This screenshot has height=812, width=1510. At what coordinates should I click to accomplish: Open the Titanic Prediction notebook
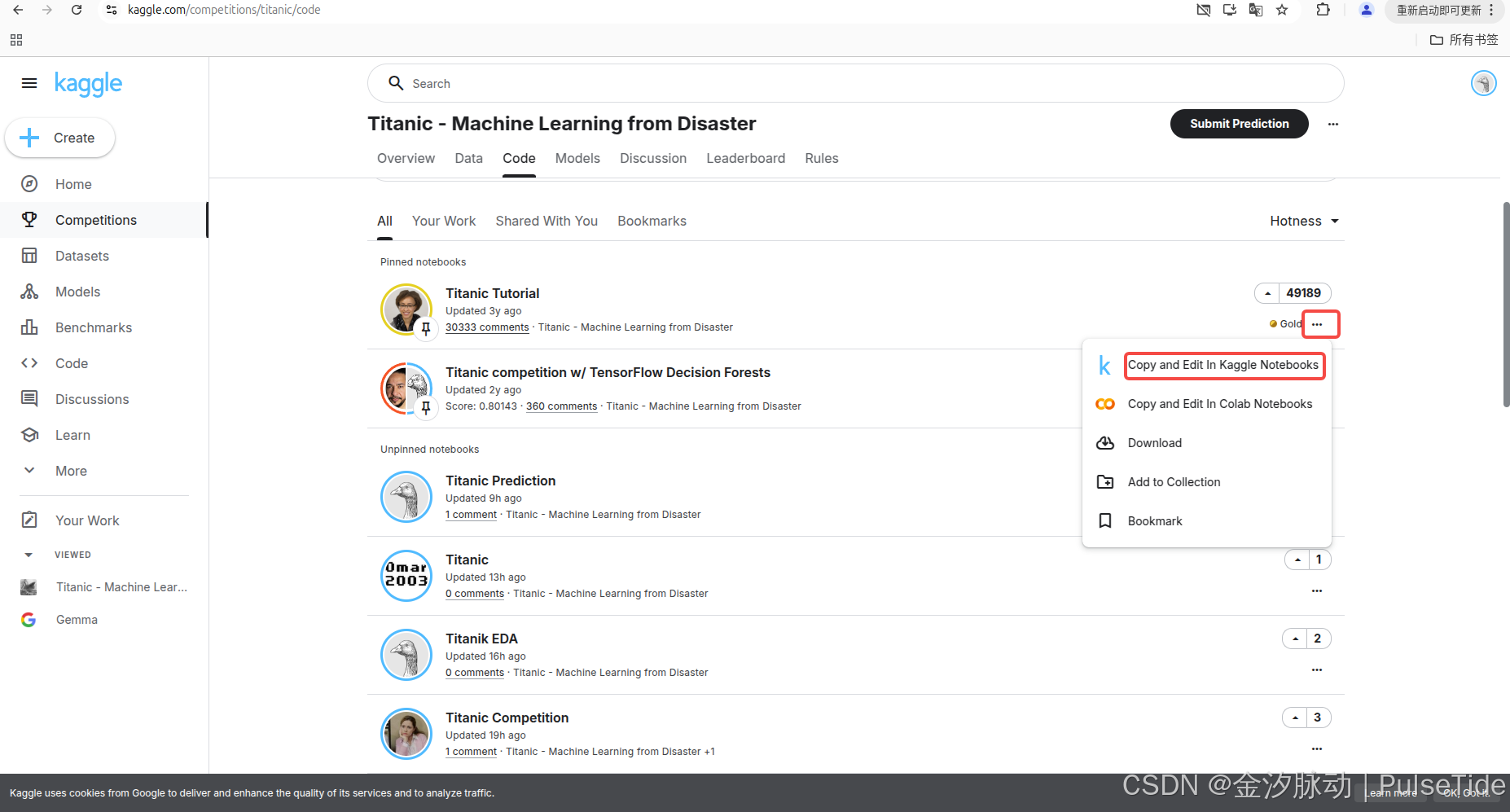click(x=500, y=481)
